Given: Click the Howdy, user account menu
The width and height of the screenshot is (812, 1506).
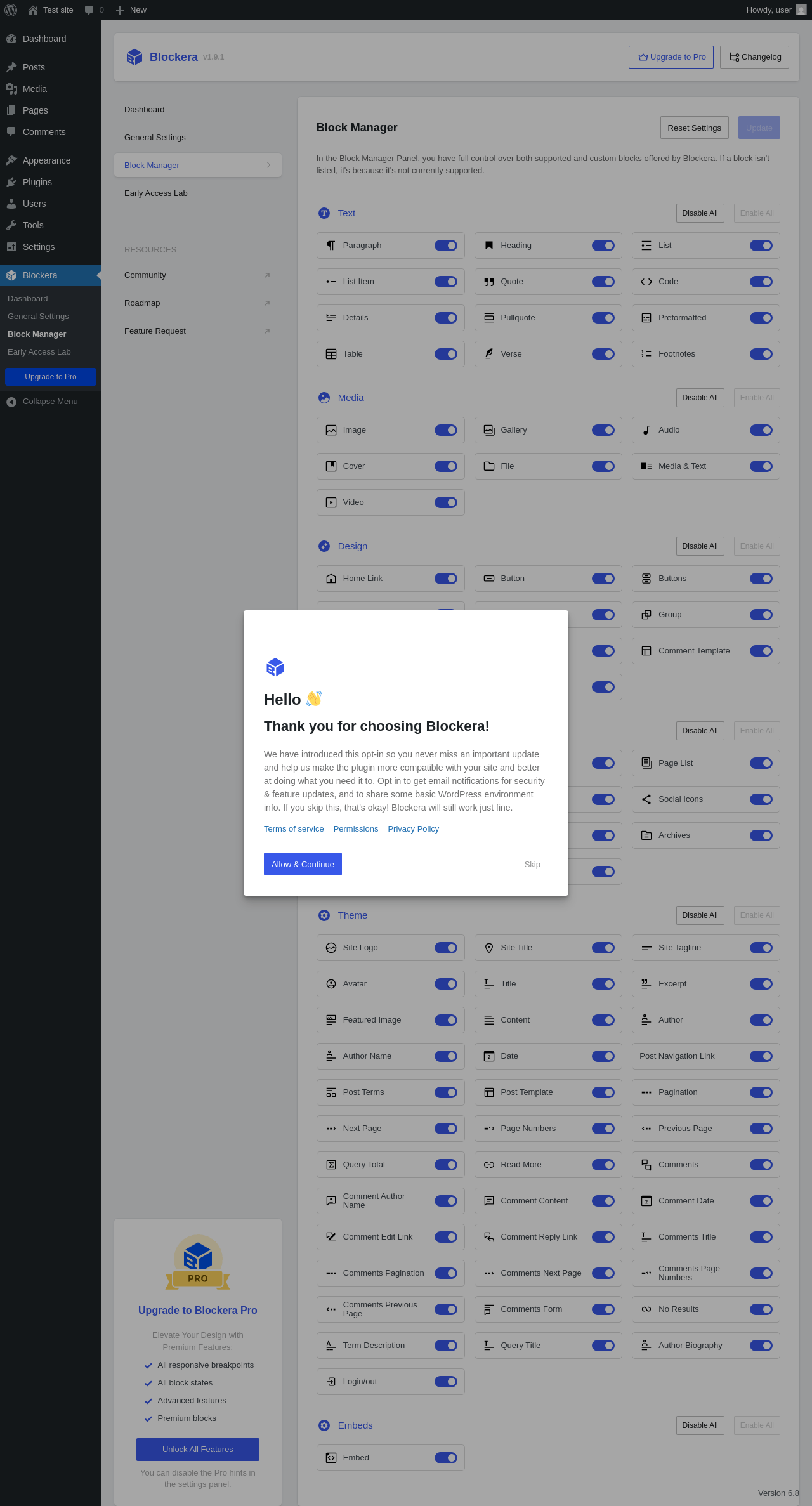Looking at the screenshot, I should coord(776,10).
